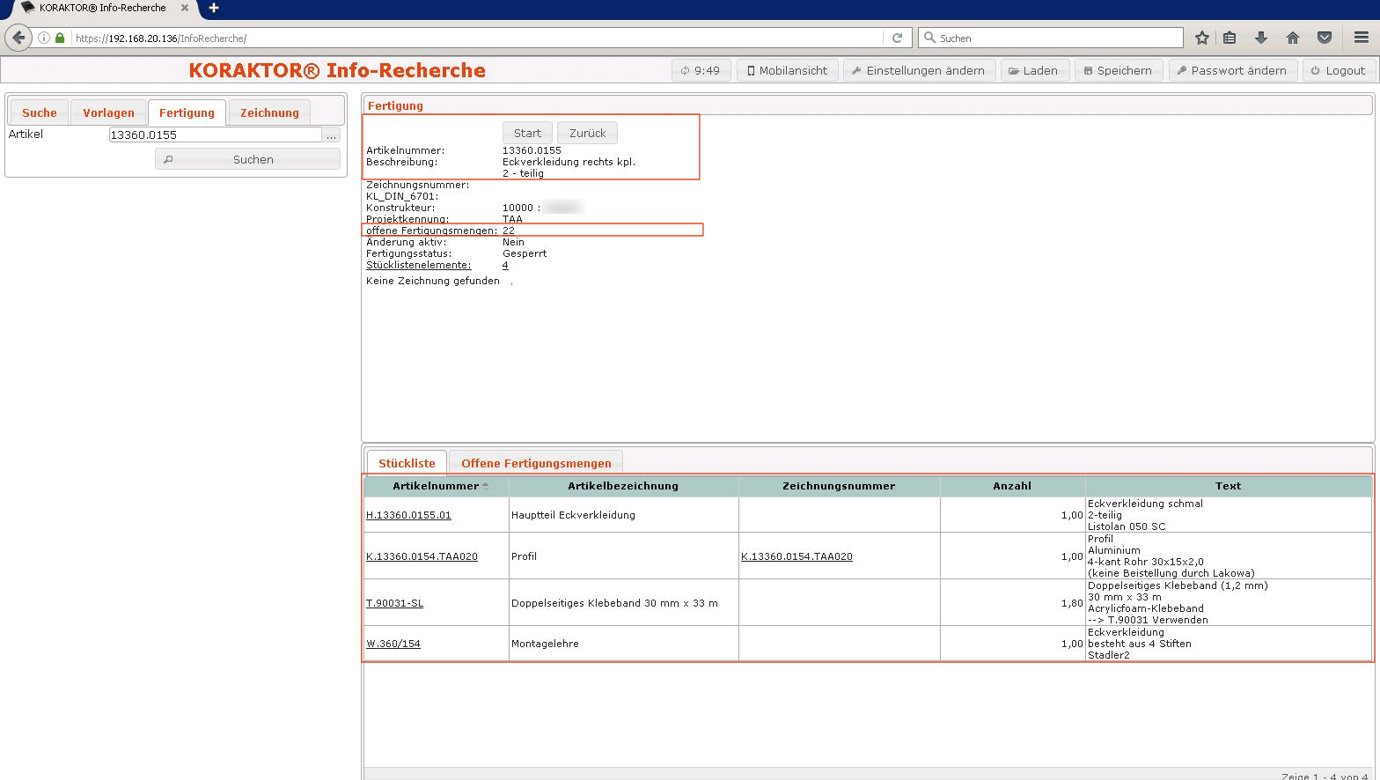Screen dimensions: 1380x780
Task: Select the Vorlagen tab
Action: click(x=108, y=113)
